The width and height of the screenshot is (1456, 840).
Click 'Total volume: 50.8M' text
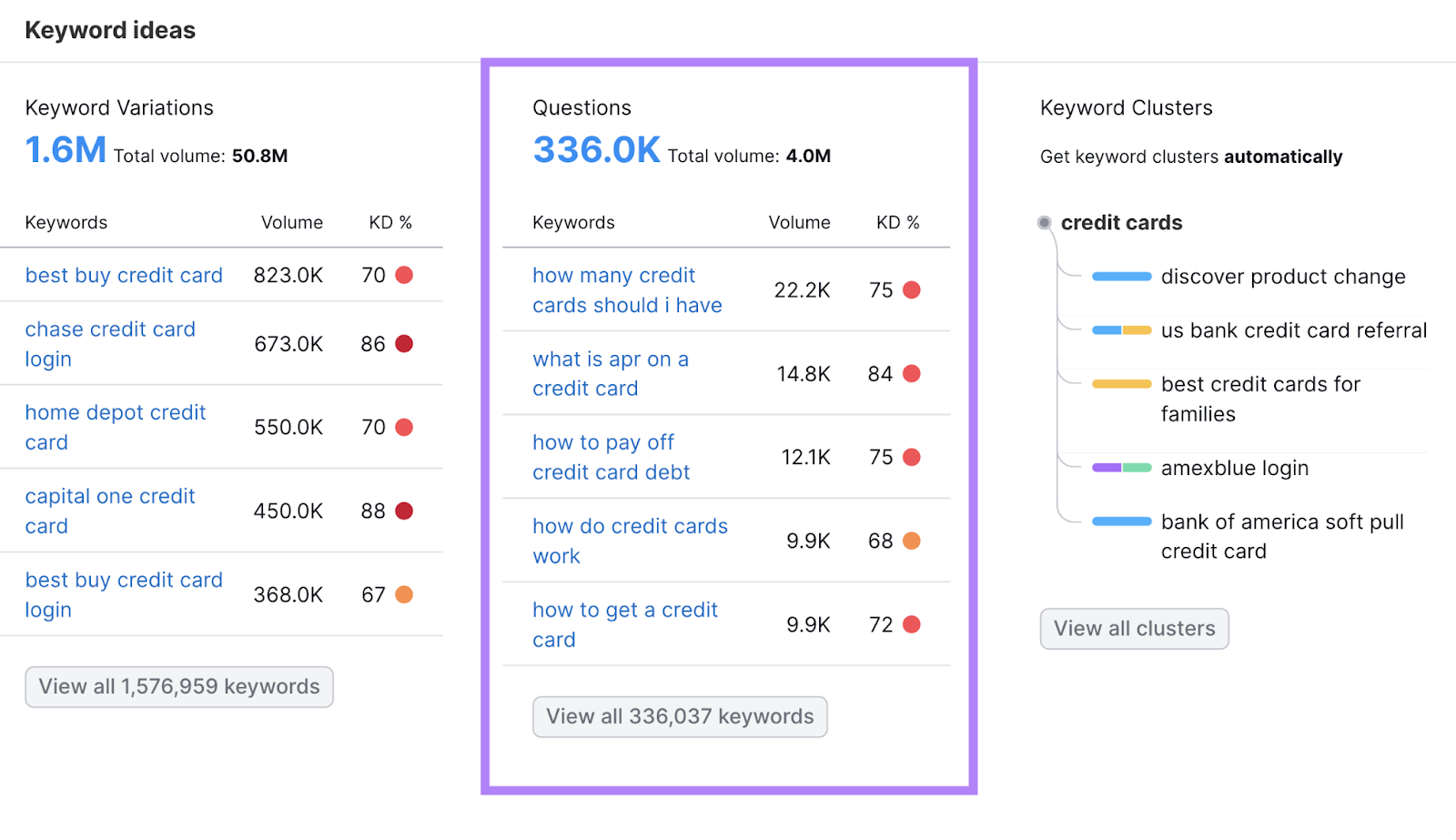(x=201, y=157)
